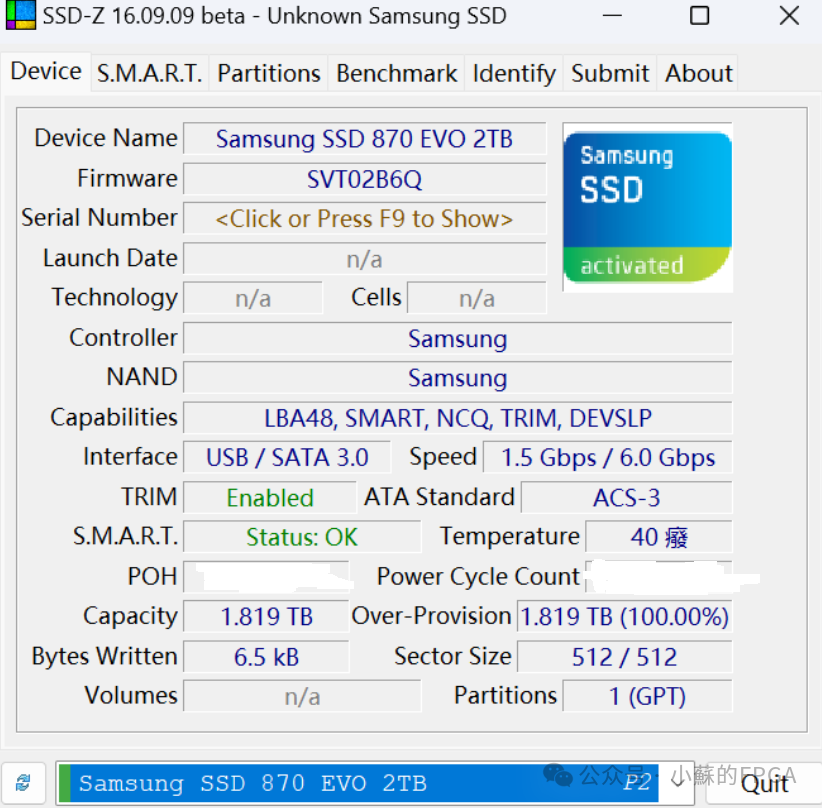The image size is (822, 808).
Task: Click the ATA Standard ACS-3 value
Action: tap(626, 497)
